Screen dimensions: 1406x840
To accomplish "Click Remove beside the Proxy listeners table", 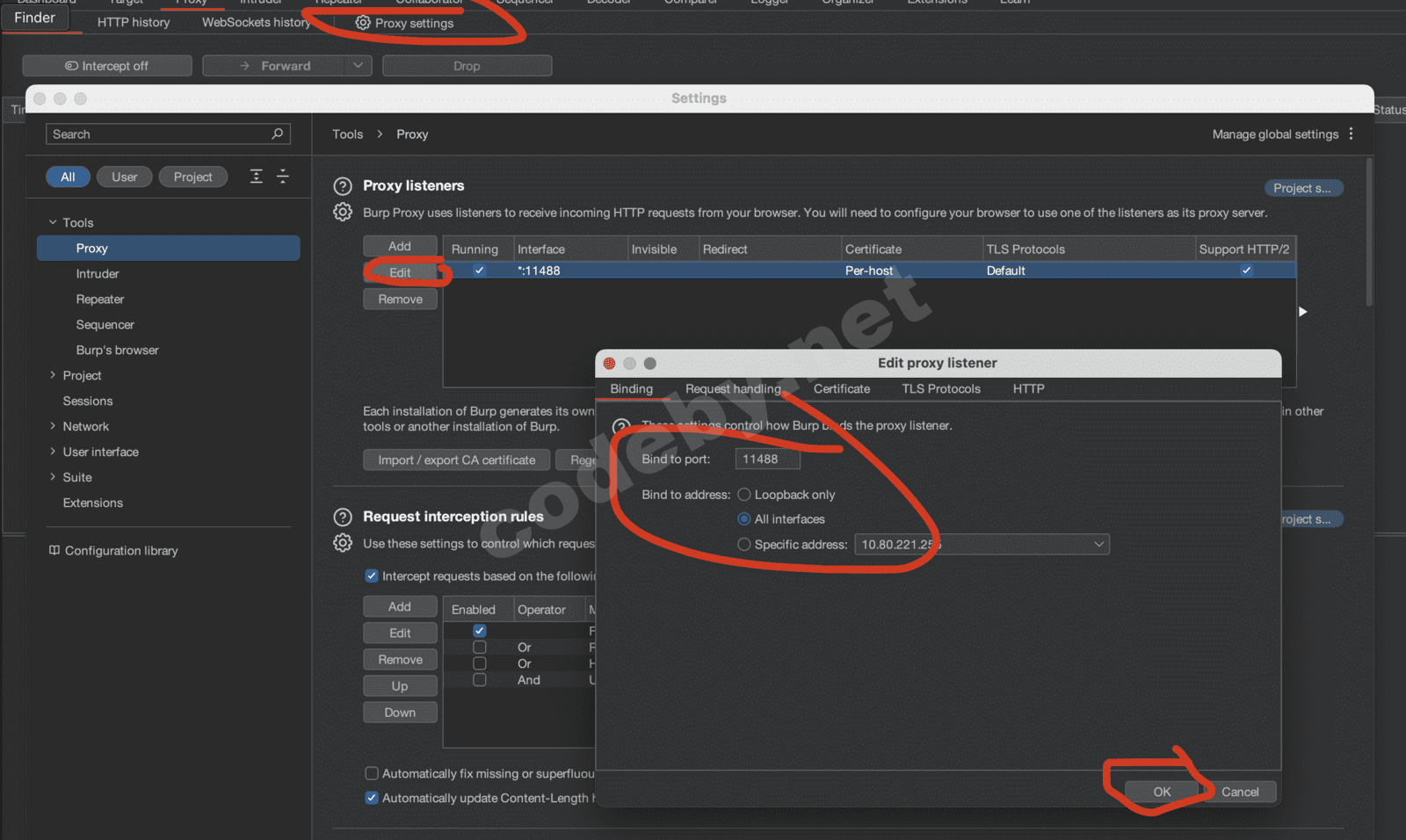I will coord(400,299).
